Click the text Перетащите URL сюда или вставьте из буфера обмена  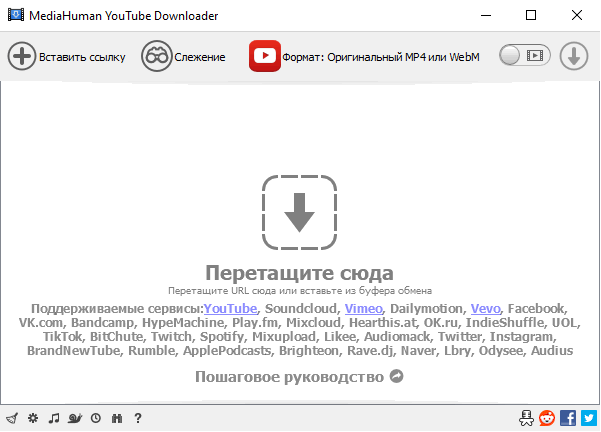pos(300,291)
